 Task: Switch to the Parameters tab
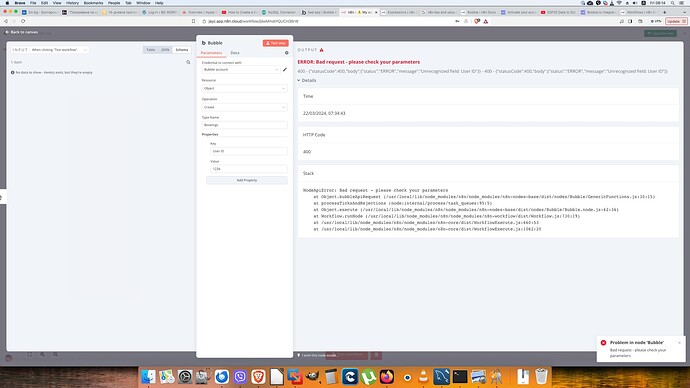tap(211, 53)
